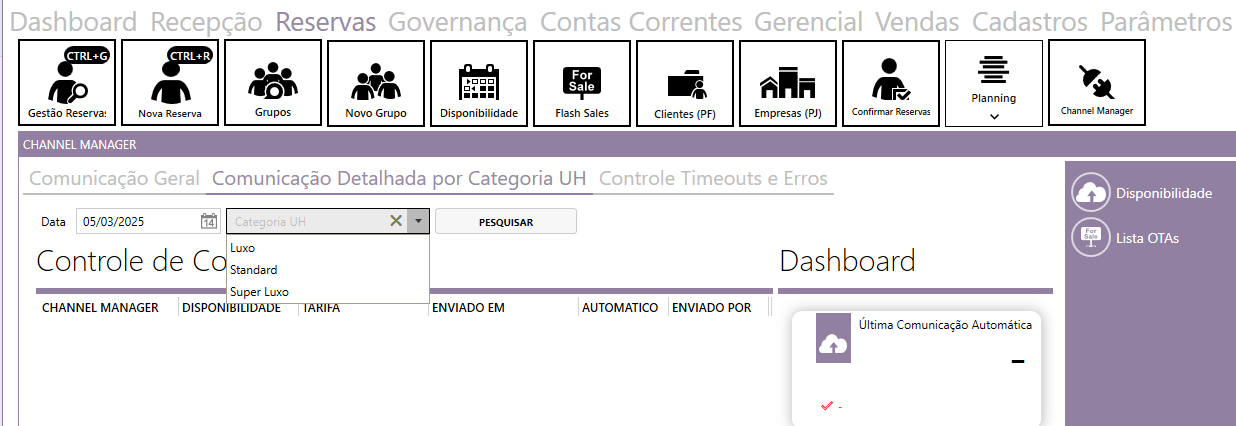
Task: Click the Nova Reserva icon
Action: [x=170, y=82]
